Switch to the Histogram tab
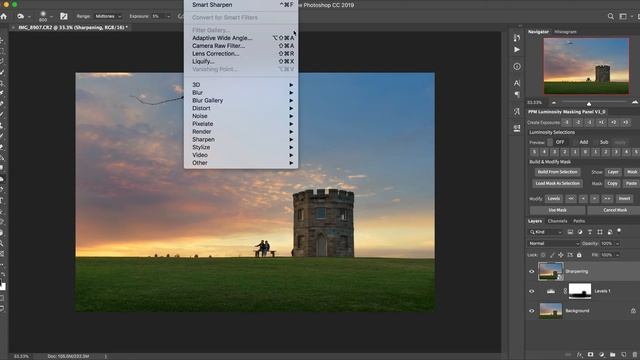 click(x=565, y=32)
